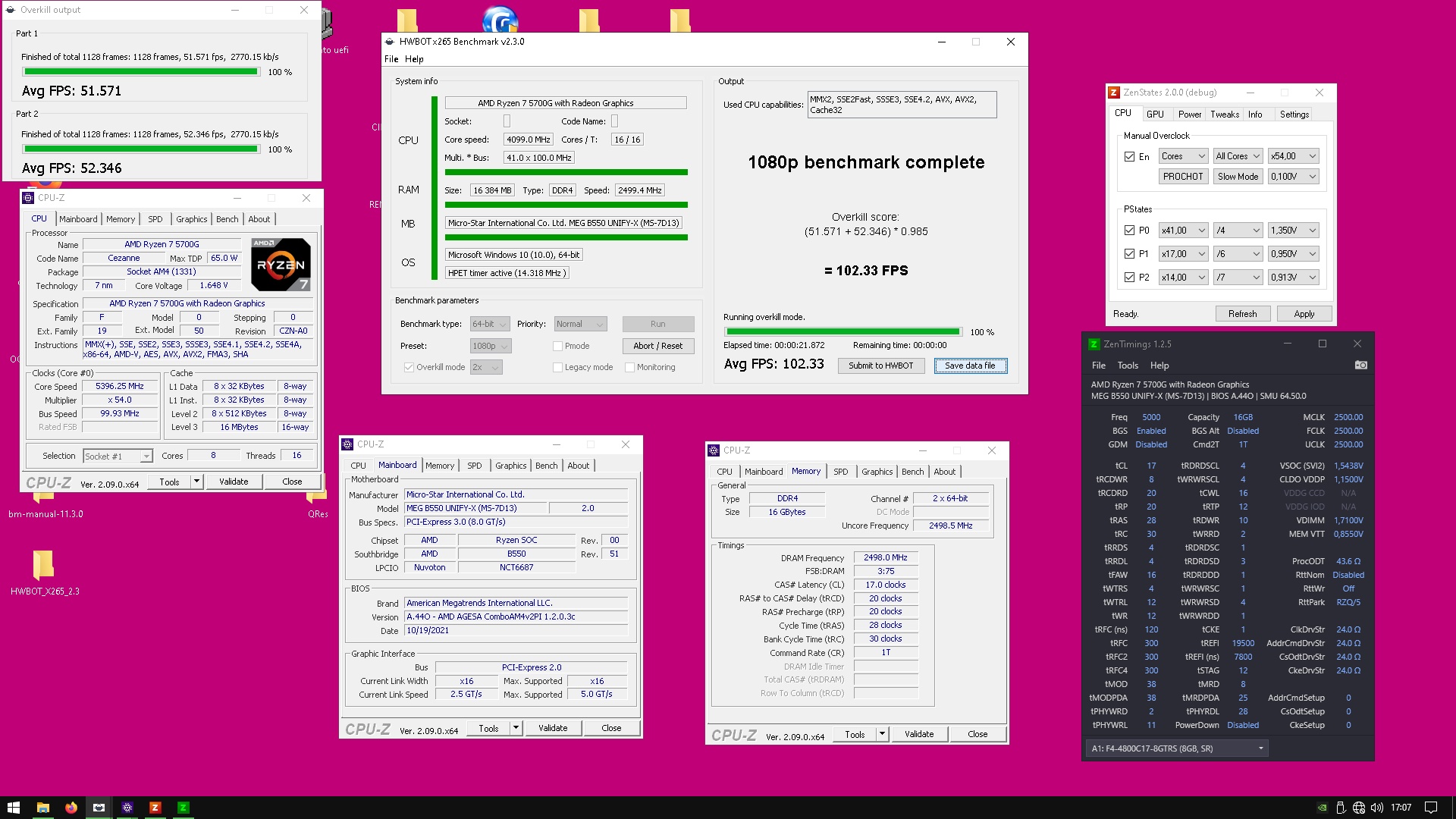
Task: Click Submit to HWBOT button
Action: click(881, 366)
